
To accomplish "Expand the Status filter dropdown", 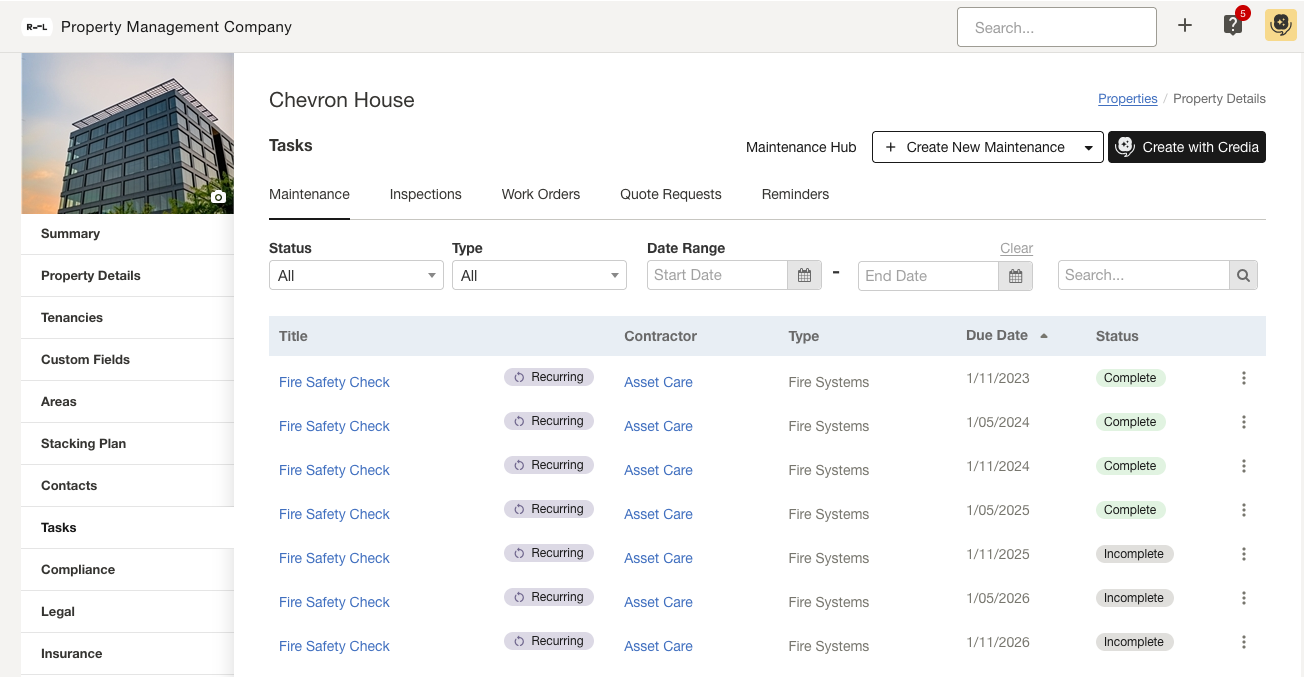I will click(356, 275).
